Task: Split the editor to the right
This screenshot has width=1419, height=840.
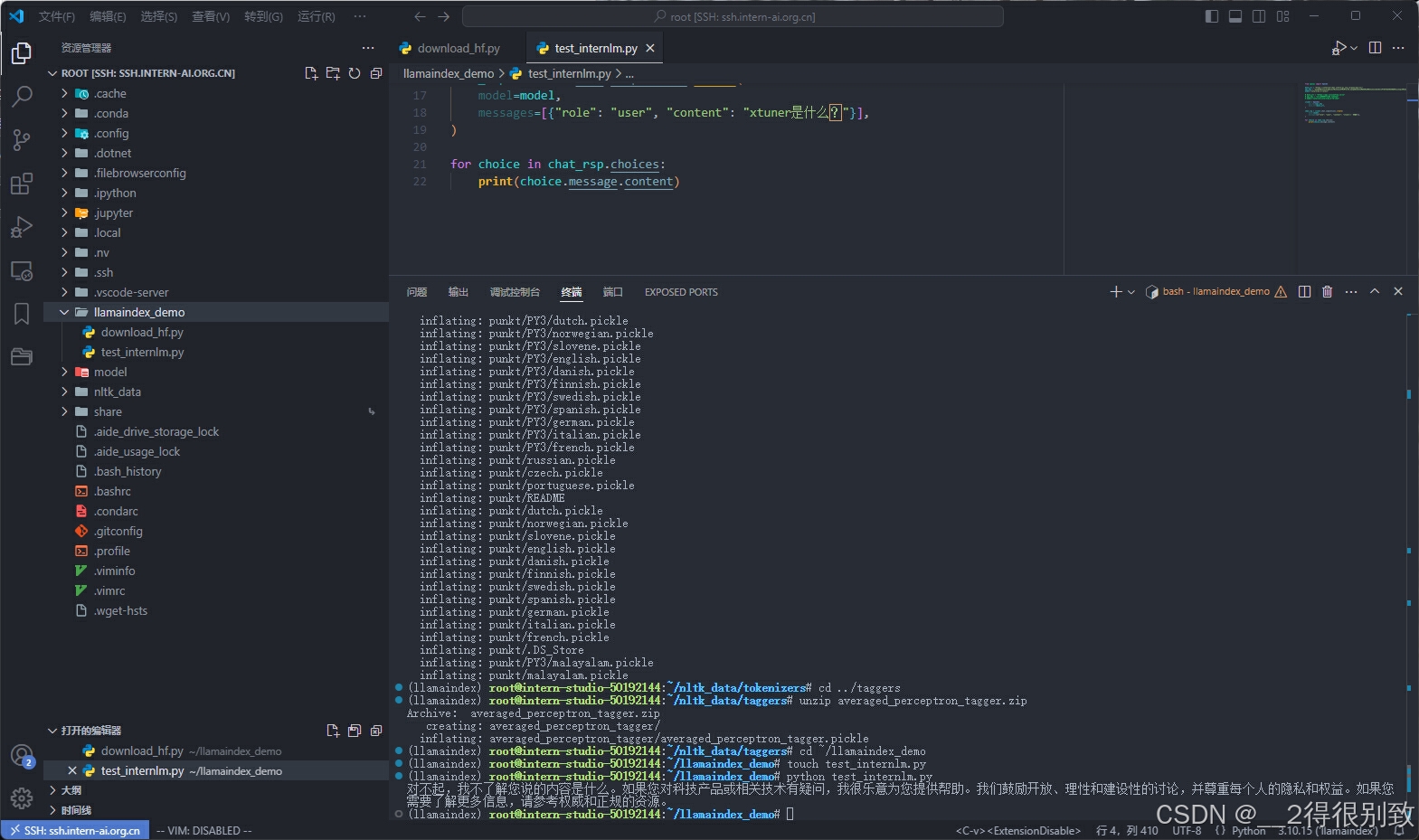Action: 1375,48
